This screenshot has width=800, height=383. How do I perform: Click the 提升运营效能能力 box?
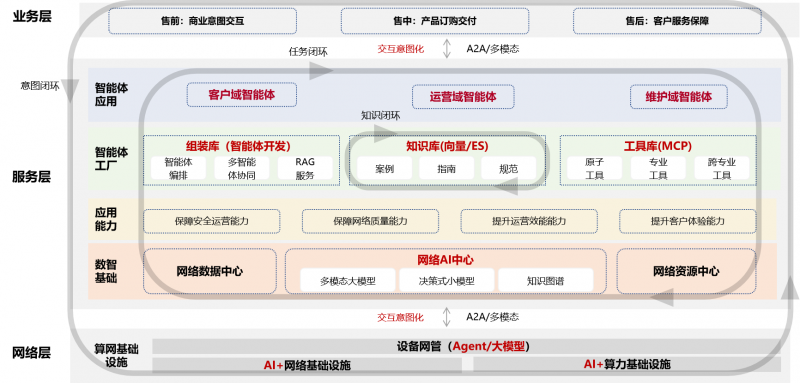(x=529, y=221)
